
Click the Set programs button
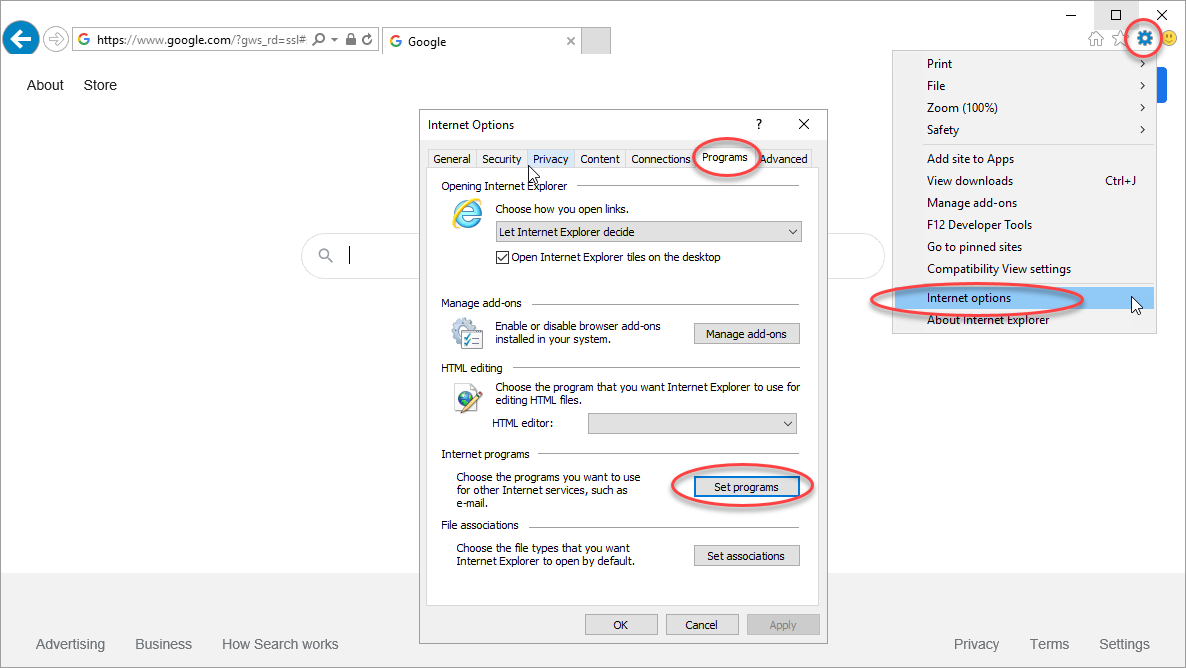coord(747,487)
